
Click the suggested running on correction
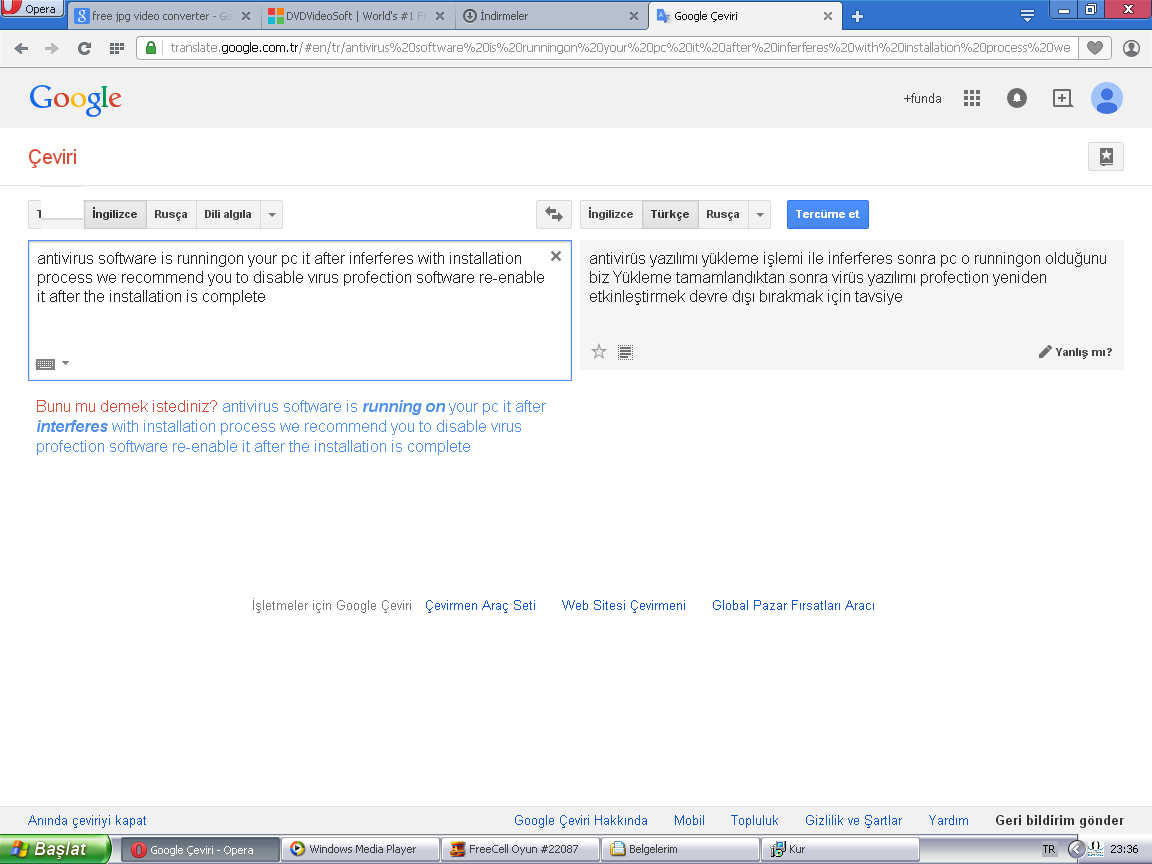pos(403,406)
